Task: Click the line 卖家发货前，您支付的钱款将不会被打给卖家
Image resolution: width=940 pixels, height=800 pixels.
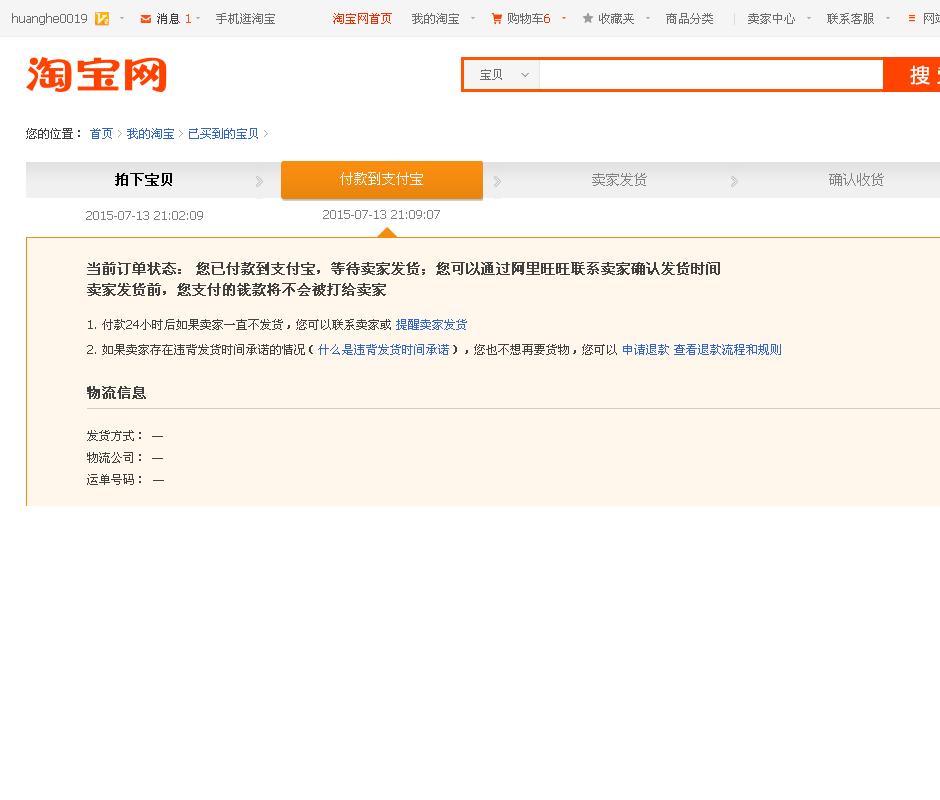Action: (x=236, y=290)
